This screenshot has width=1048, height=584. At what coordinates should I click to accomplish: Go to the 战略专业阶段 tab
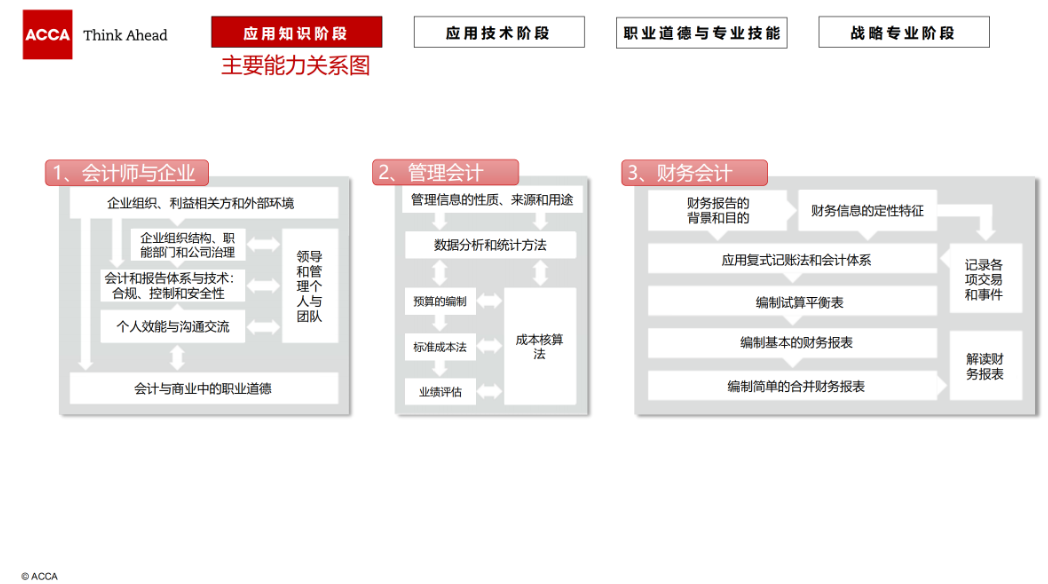[x=904, y=32]
